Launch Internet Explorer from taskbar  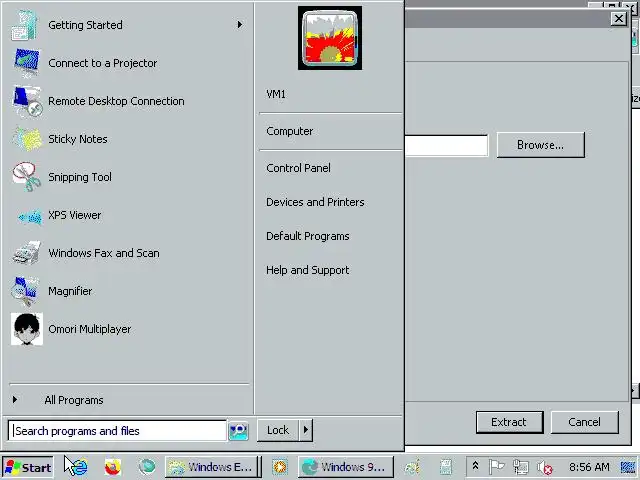(x=80, y=467)
